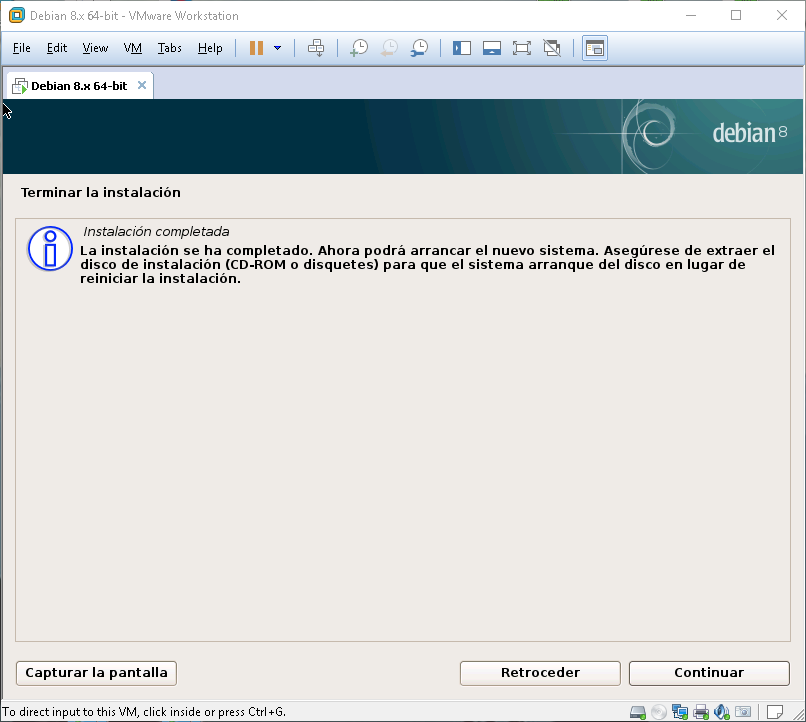Open the Tabs menu
Viewport: 806px width, 722px height.
(x=170, y=48)
